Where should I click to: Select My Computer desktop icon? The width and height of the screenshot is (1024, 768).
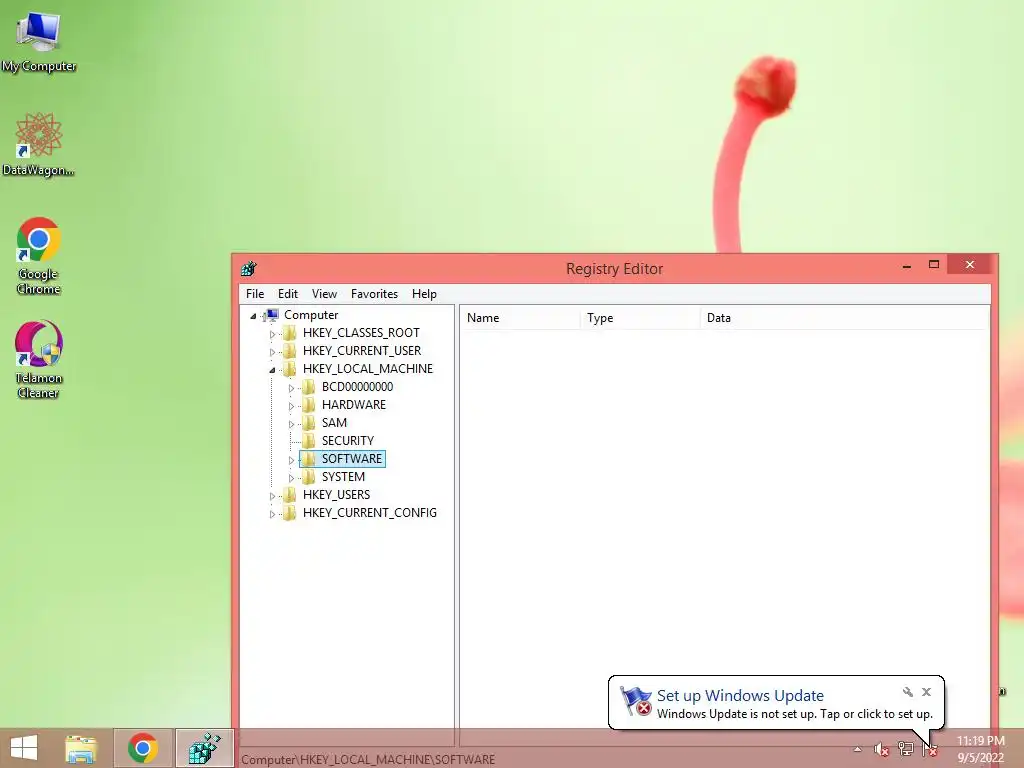[x=39, y=40]
